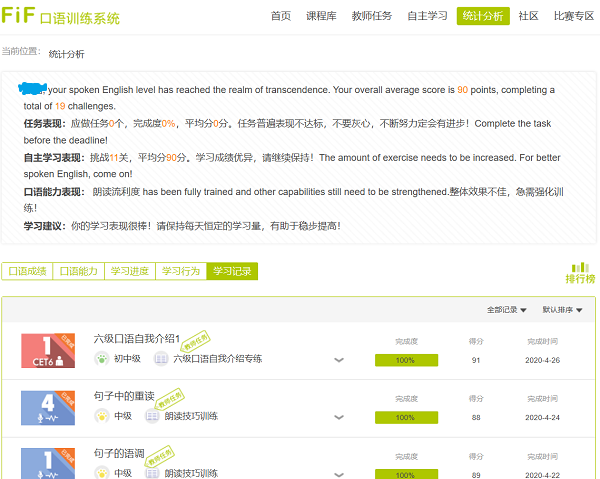Screen dimensions: 600x479
Task: Click the paw level icon beside 初中级
Action: [x=102, y=359]
